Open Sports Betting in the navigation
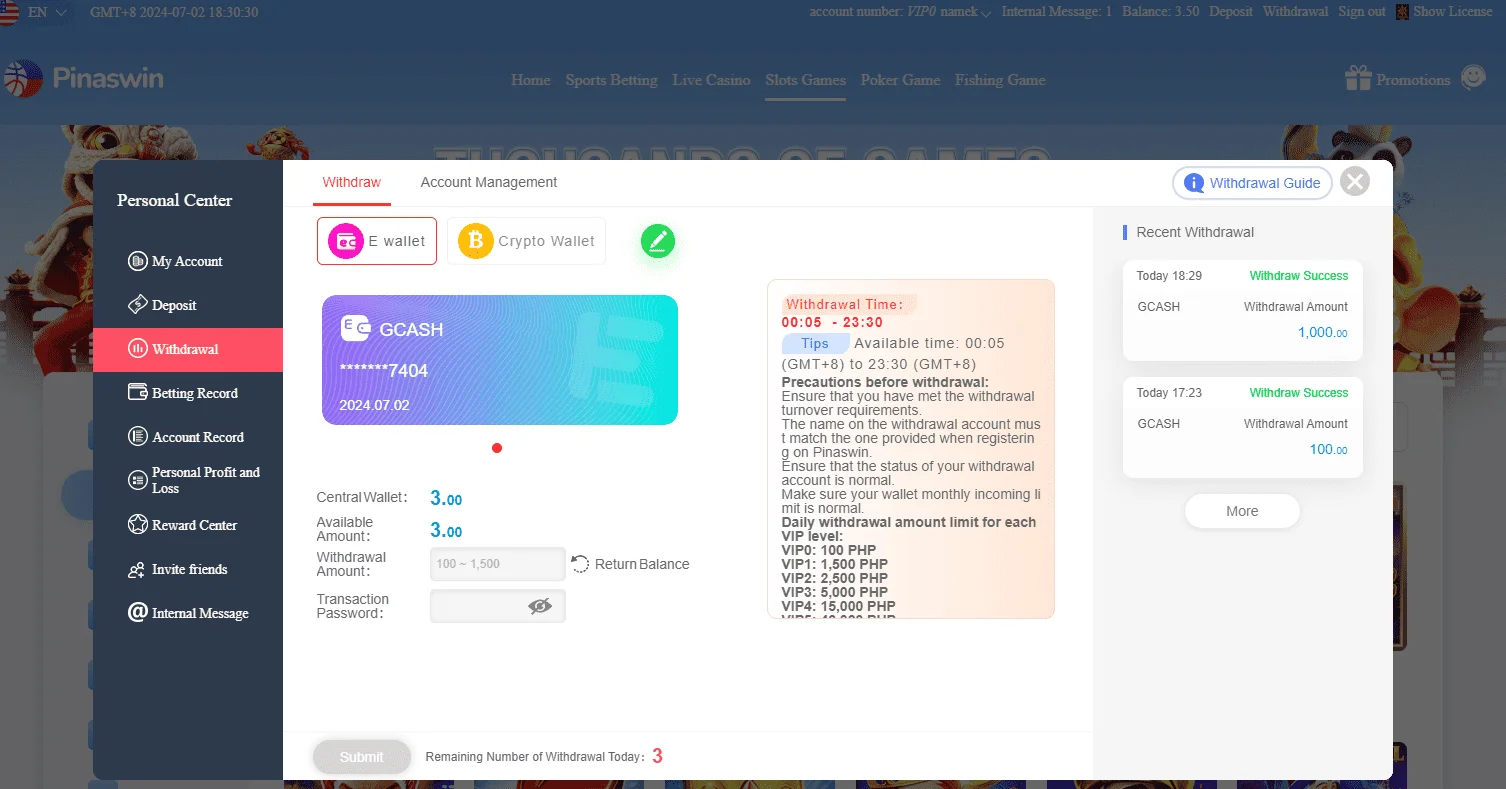1506x789 pixels. 612,80
